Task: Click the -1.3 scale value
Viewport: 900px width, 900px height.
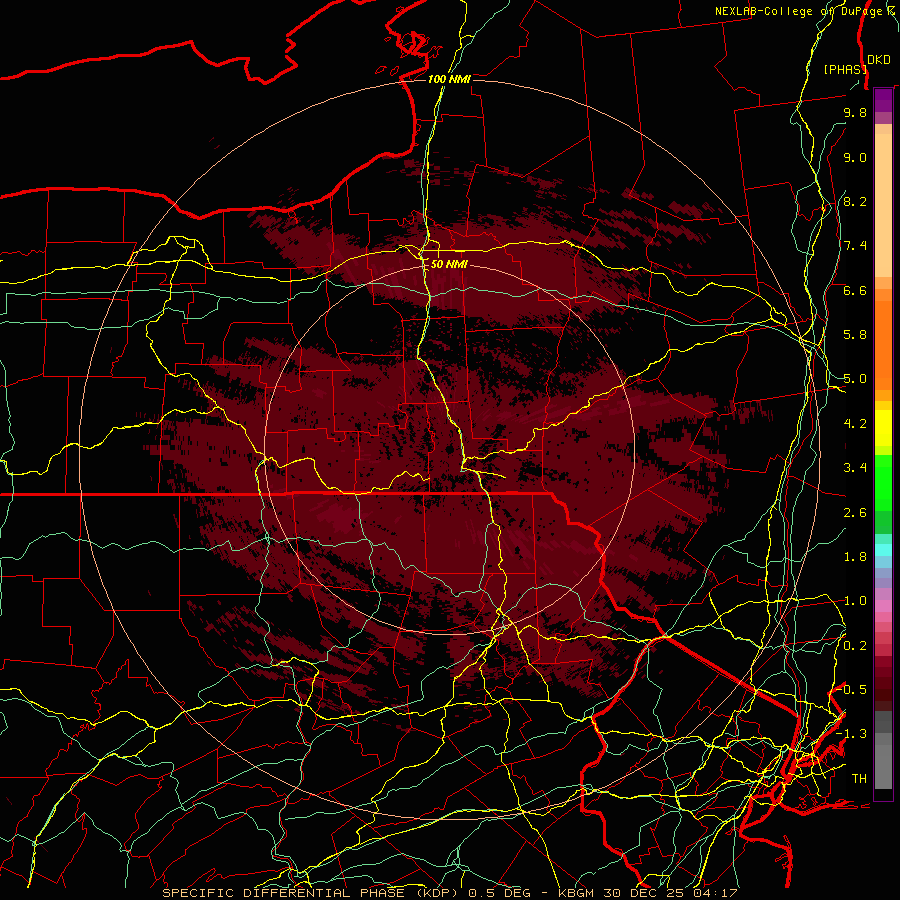Action: click(852, 734)
